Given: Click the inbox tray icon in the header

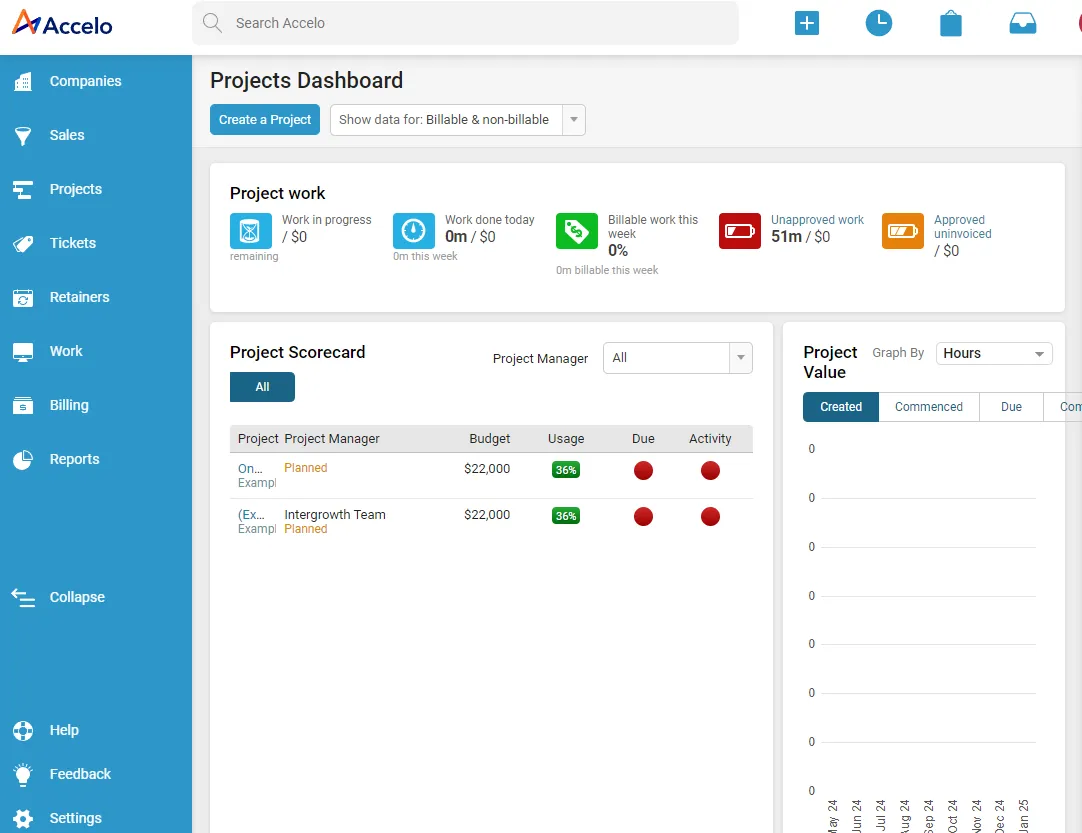Looking at the screenshot, I should (x=1022, y=22).
